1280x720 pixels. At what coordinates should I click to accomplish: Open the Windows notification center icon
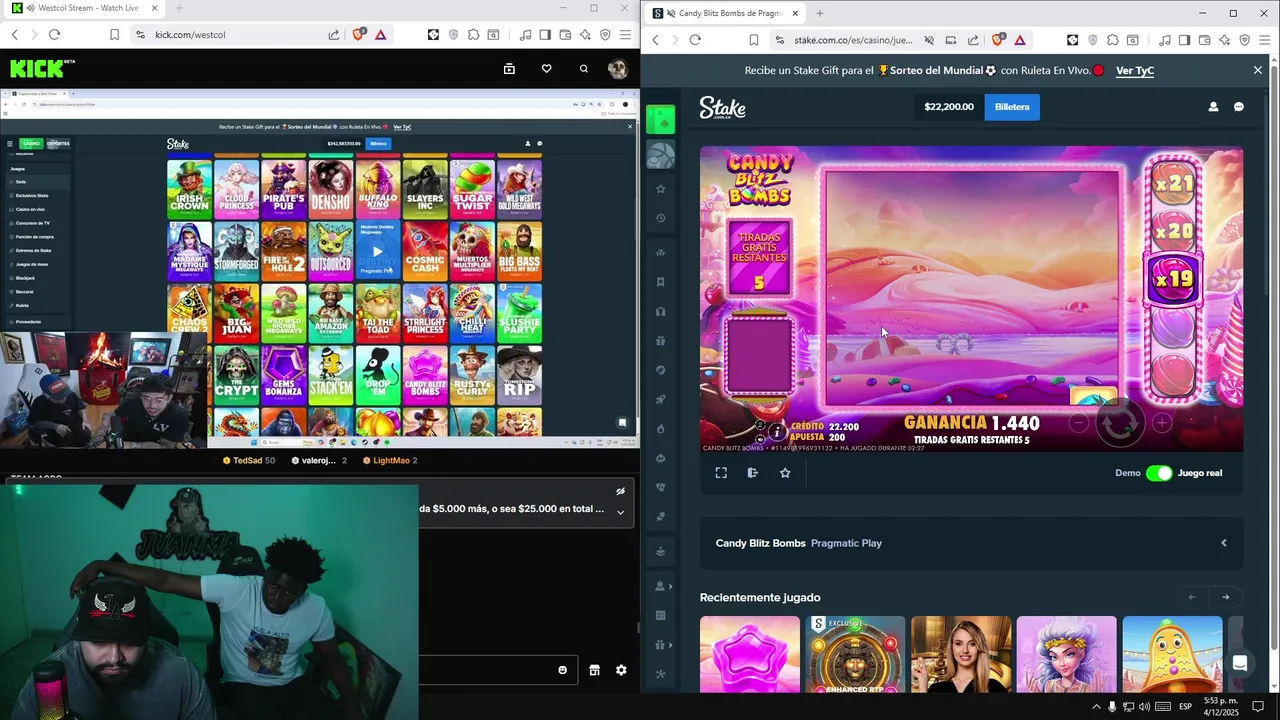click(x=1258, y=707)
